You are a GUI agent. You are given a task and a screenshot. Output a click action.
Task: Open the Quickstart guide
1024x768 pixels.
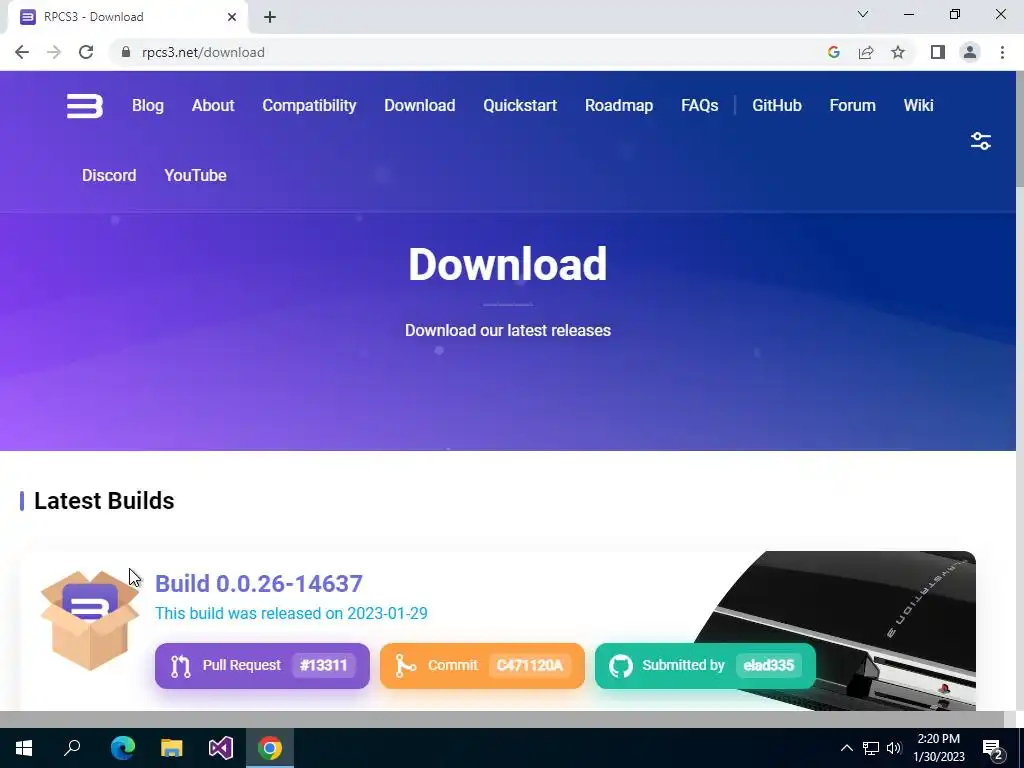(520, 106)
